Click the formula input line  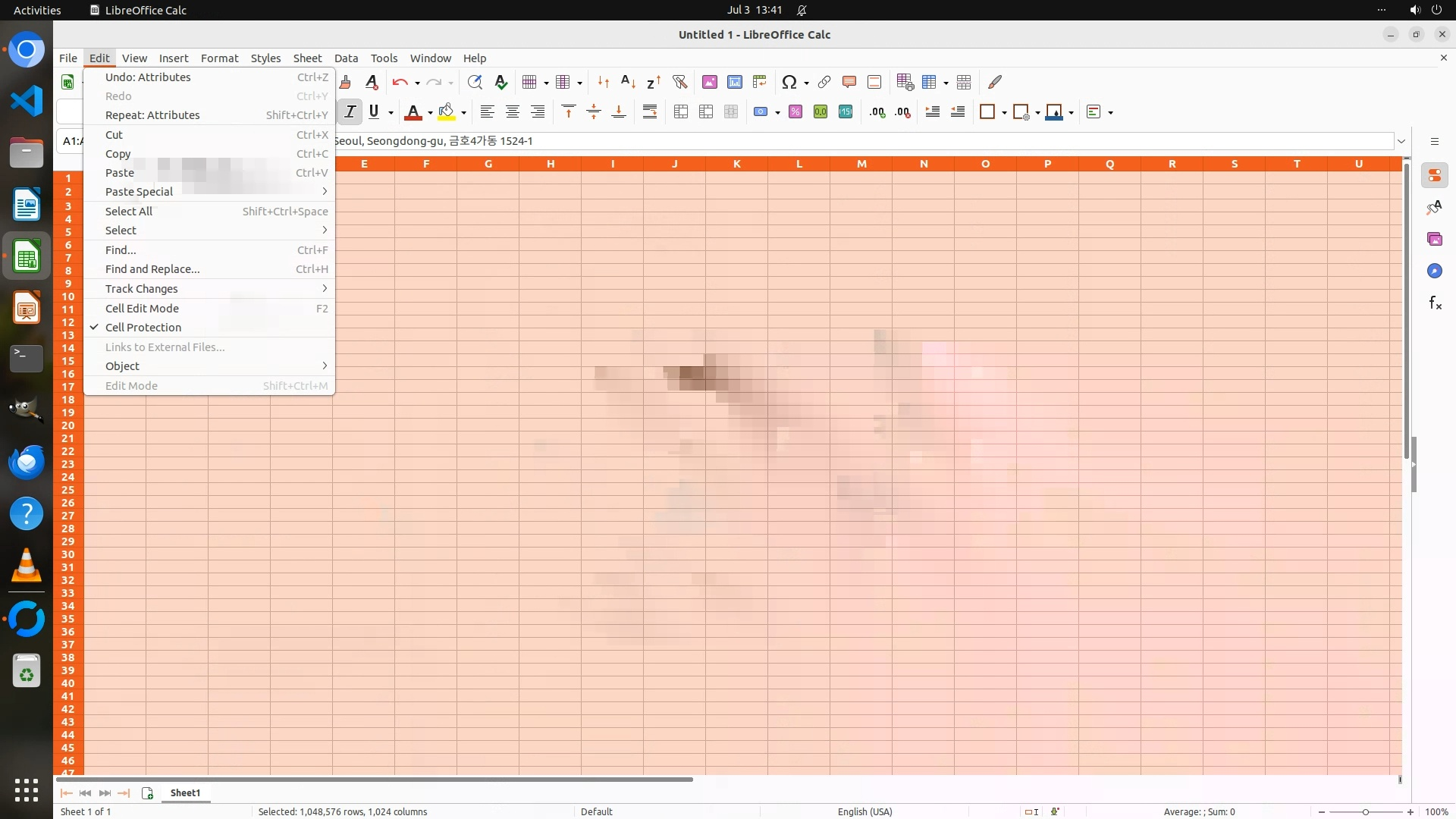(834, 141)
